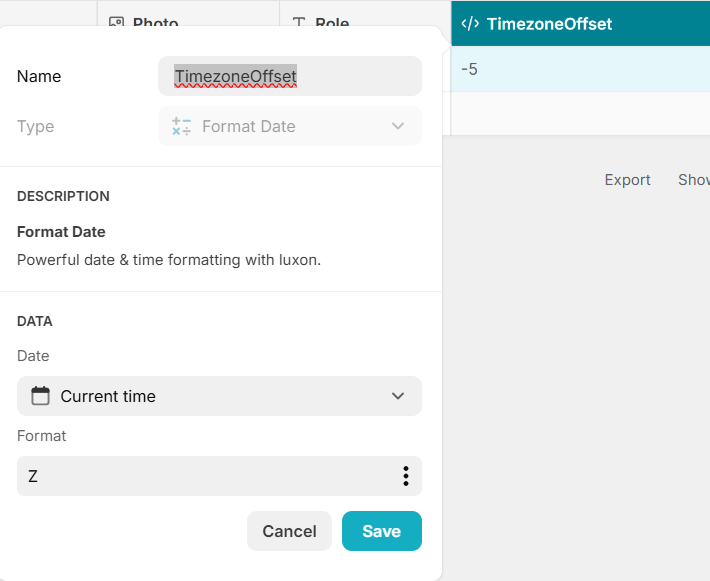This screenshot has width=710, height=581.
Task: Open the three-dot menu in Format field
Action: pyautogui.click(x=405, y=476)
